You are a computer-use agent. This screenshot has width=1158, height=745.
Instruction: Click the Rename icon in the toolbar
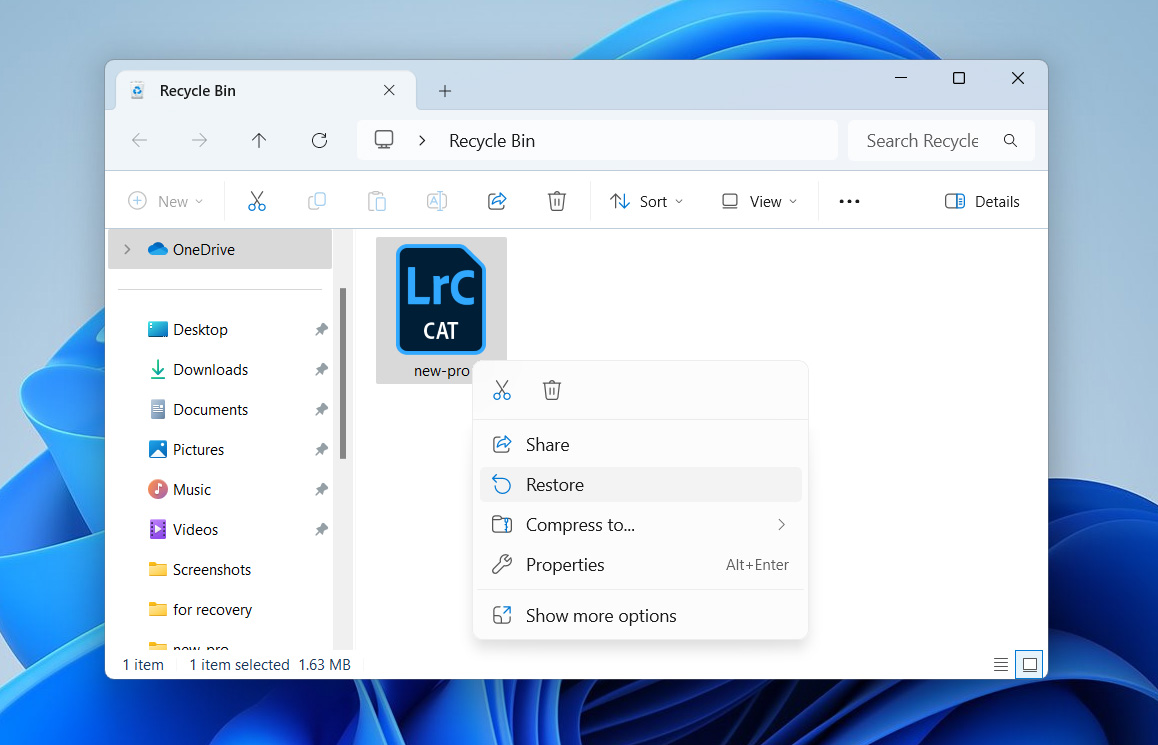tap(436, 201)
